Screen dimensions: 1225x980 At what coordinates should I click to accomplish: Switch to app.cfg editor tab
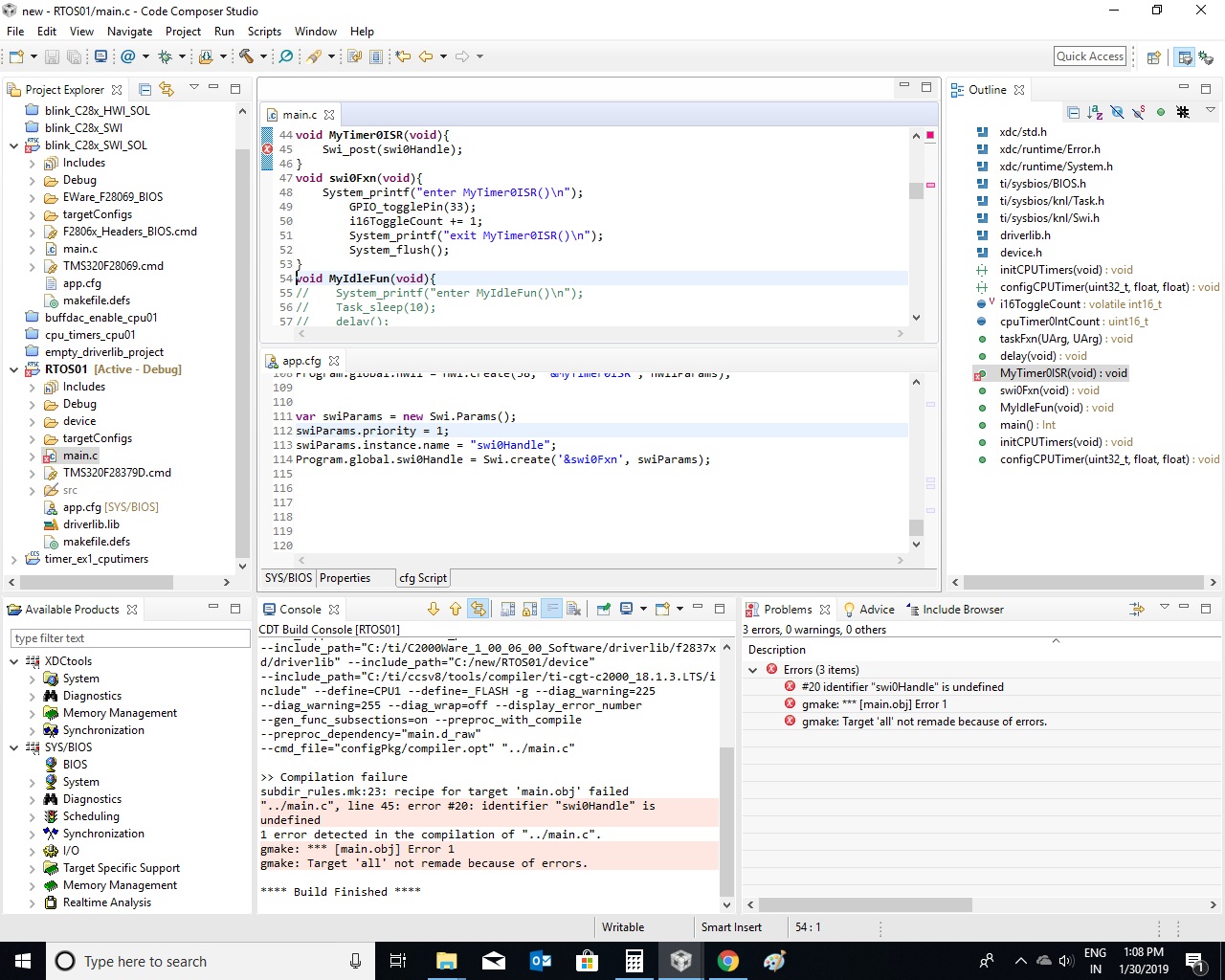[x=301, y=361]
